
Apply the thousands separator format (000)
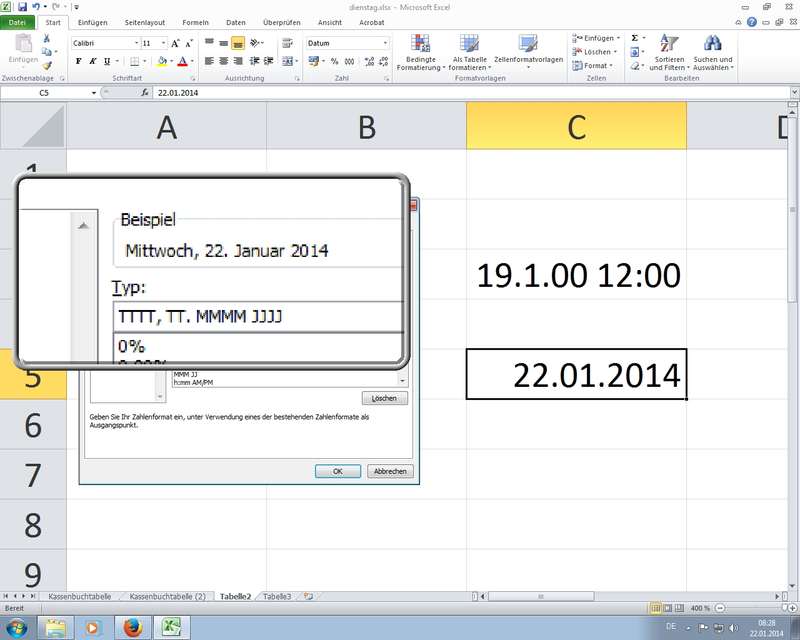(349, 61)
